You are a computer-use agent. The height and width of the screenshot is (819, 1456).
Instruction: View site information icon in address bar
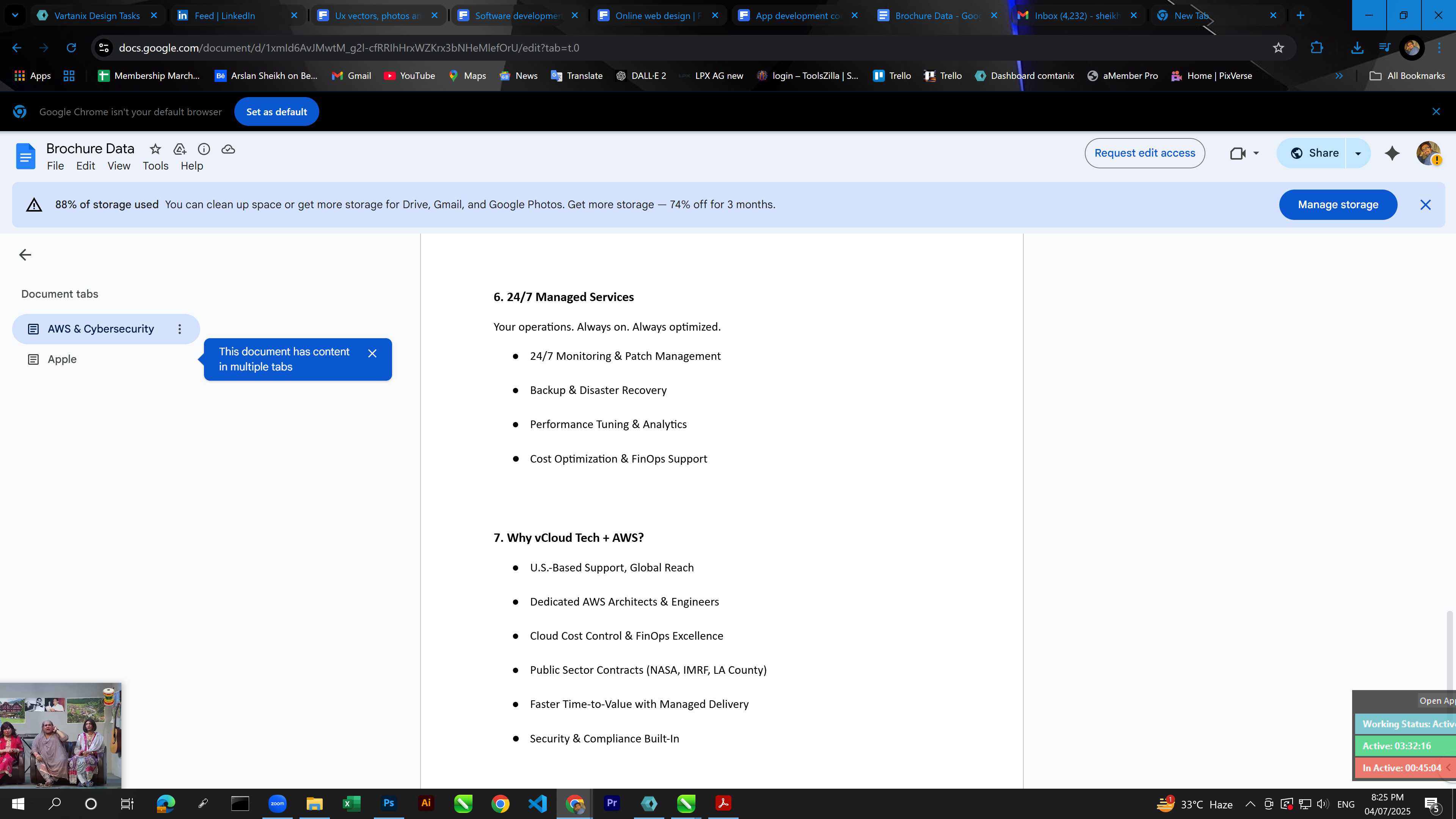click(x=104, y=48)
